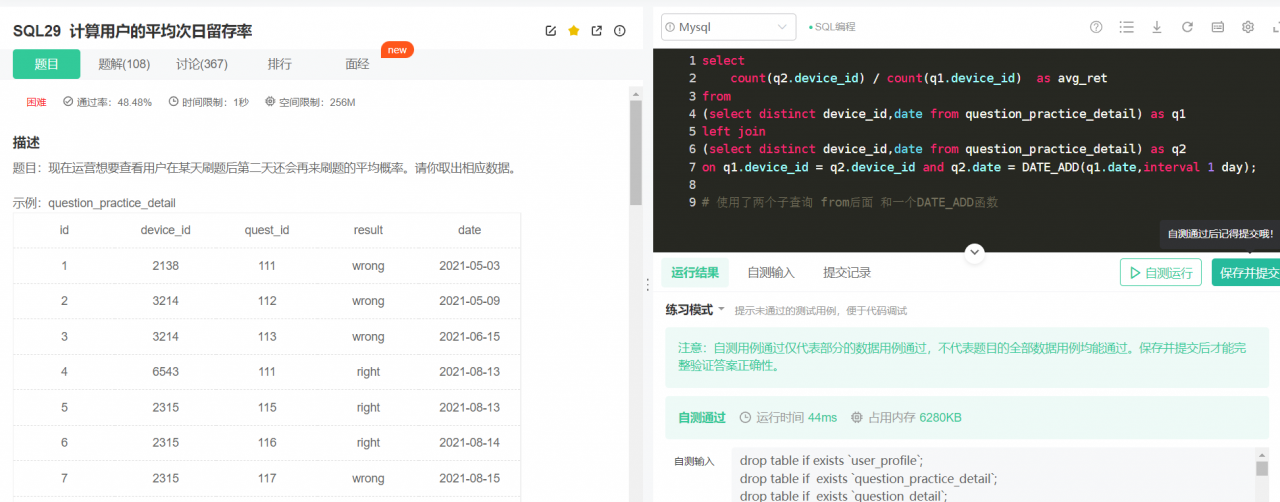Image resolution: width=1280 pixels, height=502 pixels.
Task: Open the 排行 tab
Action: (279, 64)
